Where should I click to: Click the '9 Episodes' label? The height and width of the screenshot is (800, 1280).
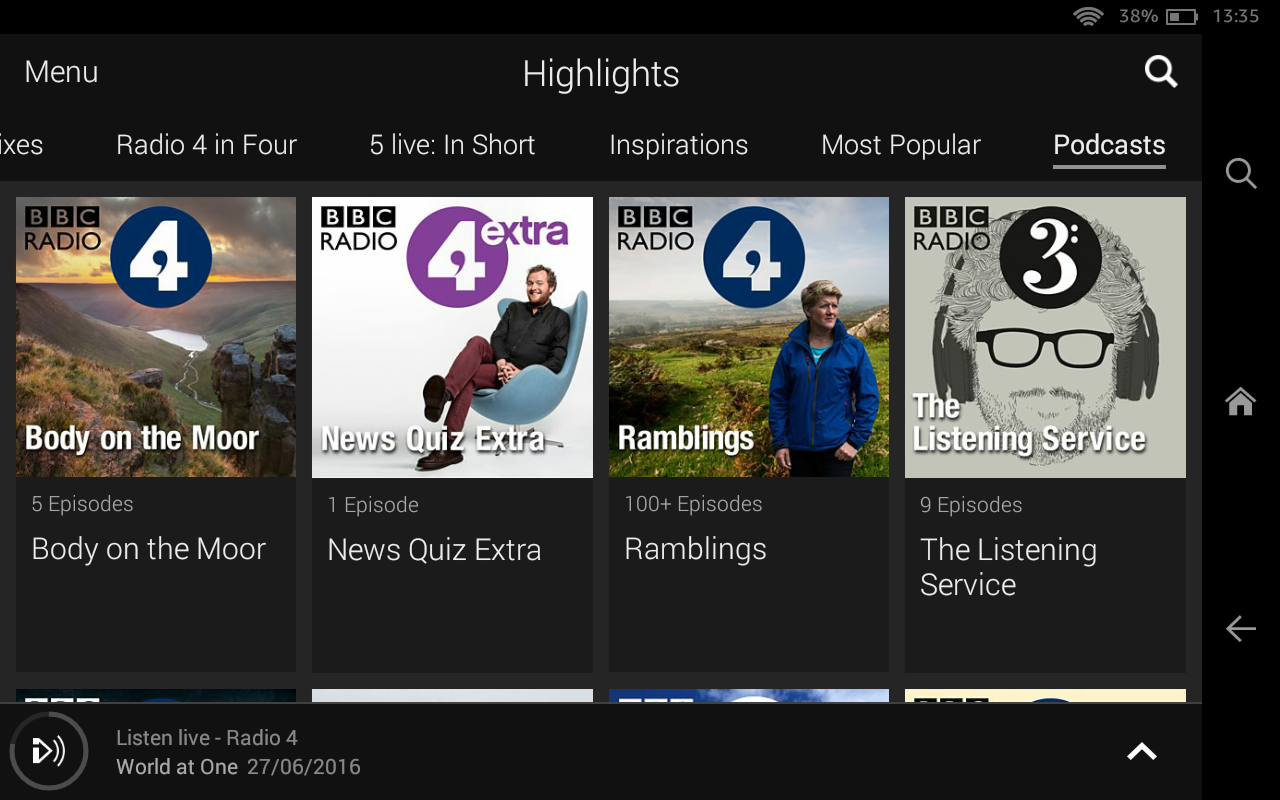click(971, 505)
